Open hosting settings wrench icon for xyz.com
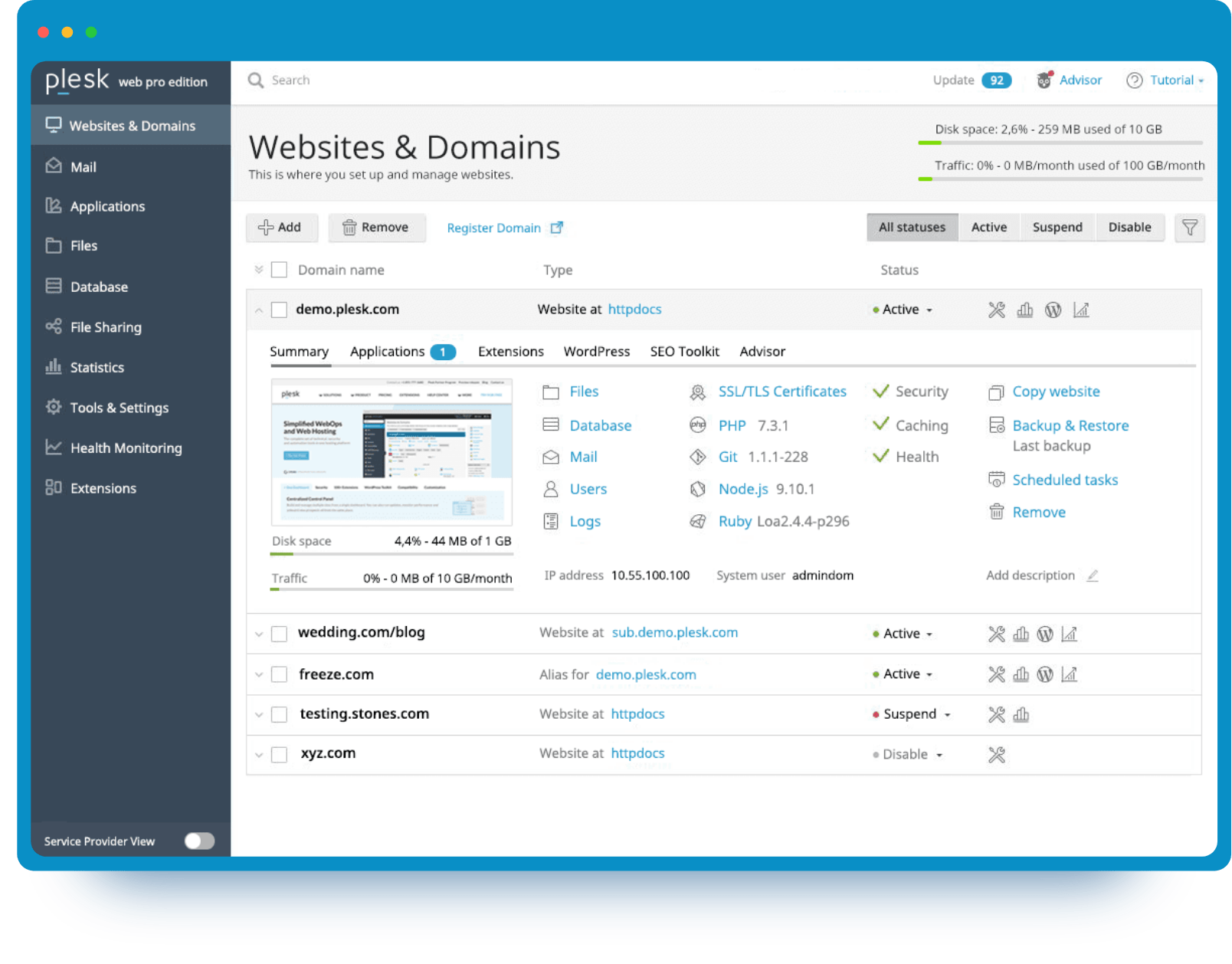This screenshot has width=1232, height=964. (997, 754)
